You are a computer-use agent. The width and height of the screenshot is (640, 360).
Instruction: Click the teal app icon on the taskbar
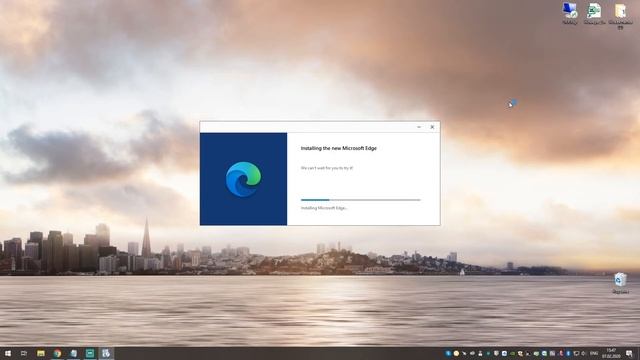90,353
